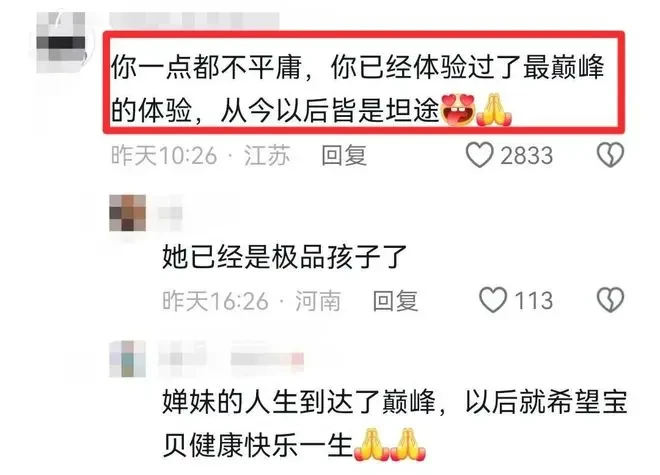Open the top commenter's blurred avatar

point(61,43)
